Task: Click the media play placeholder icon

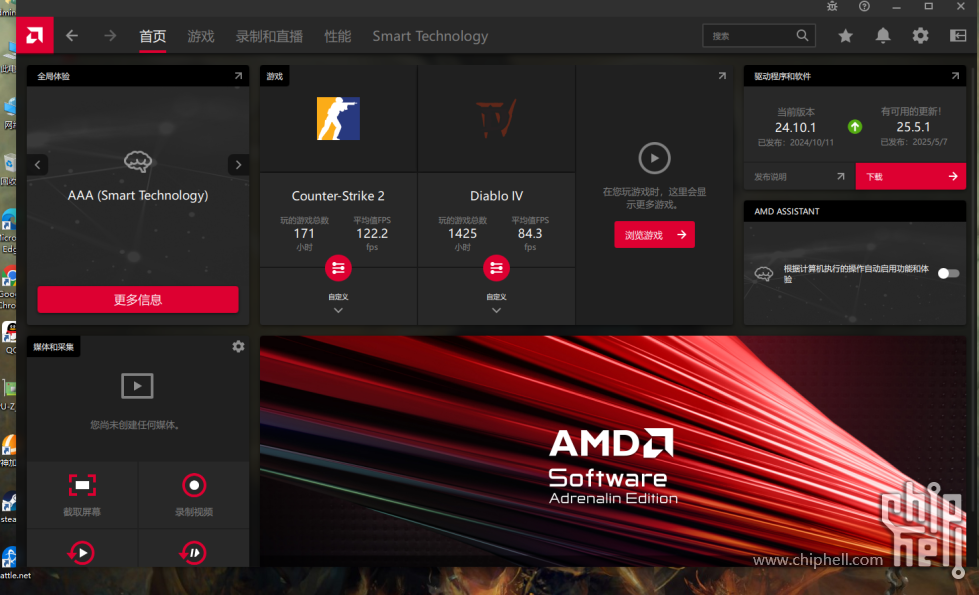Action: point(137,386)
